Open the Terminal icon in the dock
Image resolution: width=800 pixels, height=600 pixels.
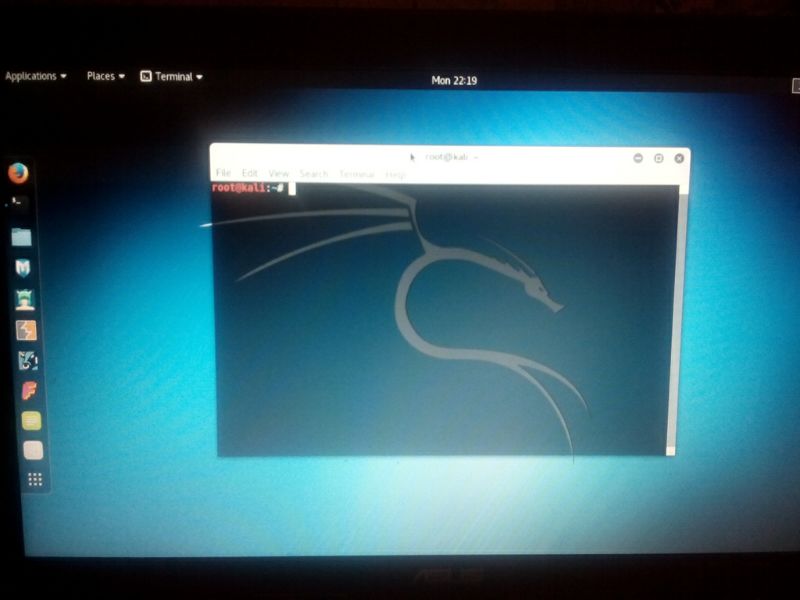click(18, 201)
